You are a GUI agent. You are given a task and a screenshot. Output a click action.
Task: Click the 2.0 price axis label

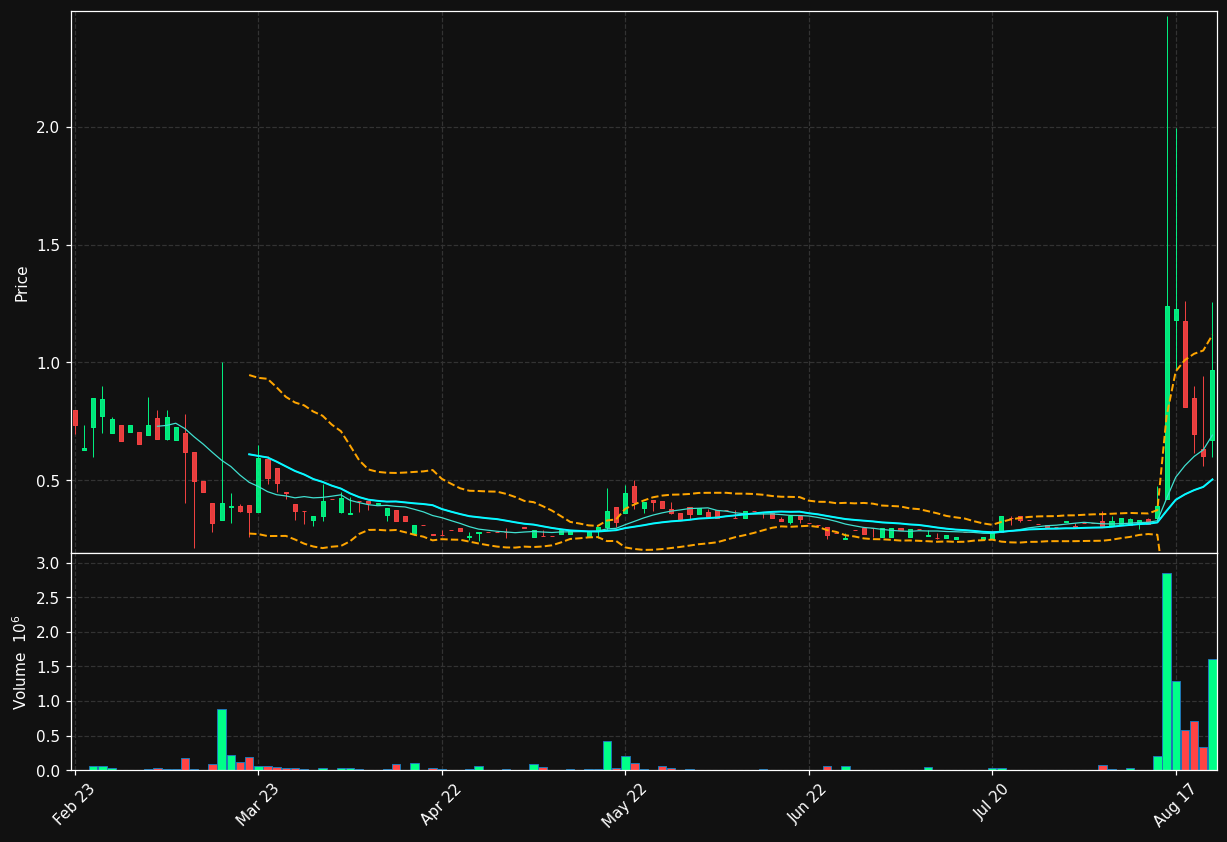click(48, 128)
